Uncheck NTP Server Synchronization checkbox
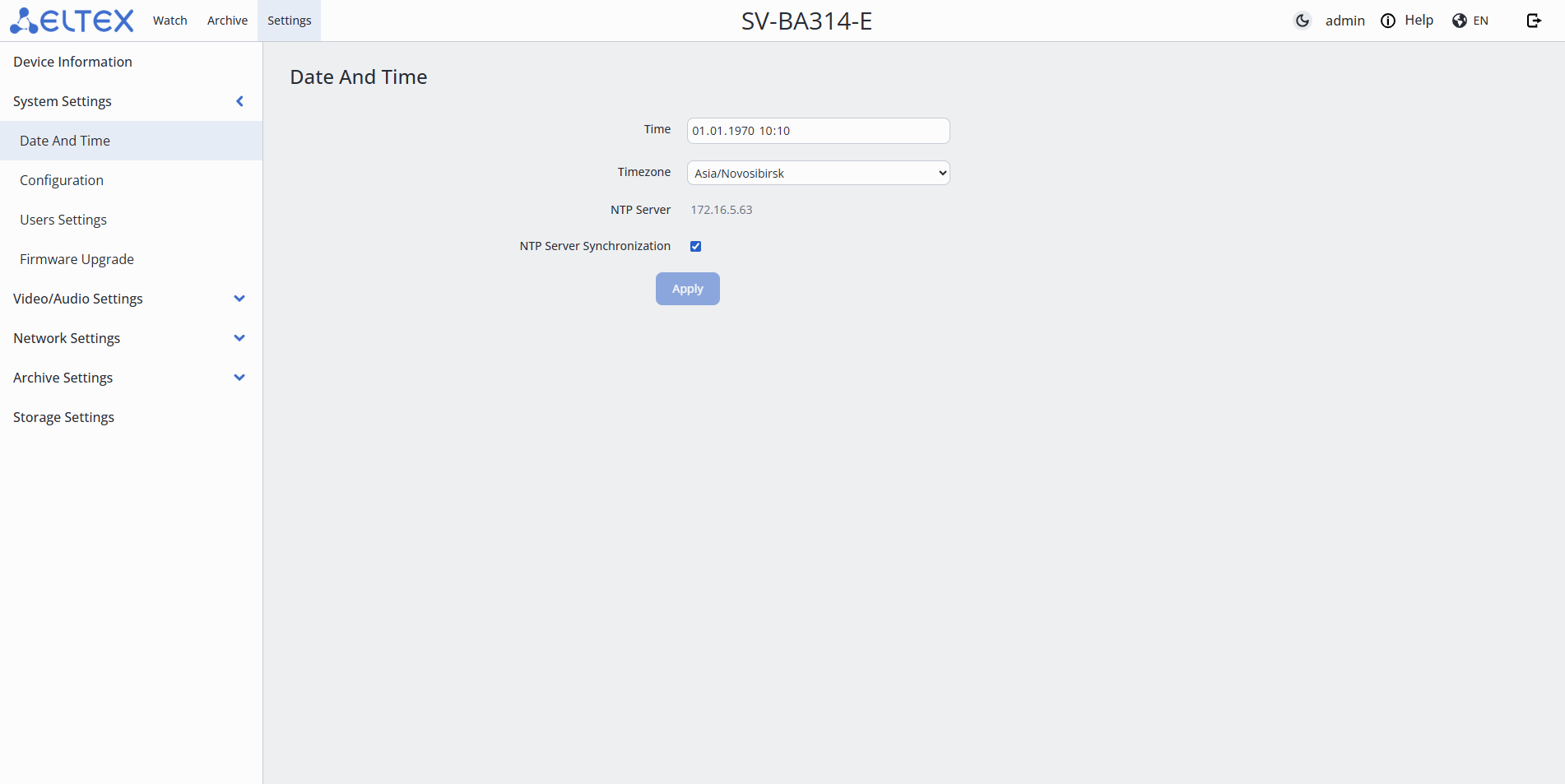This screenshot has height=784, width=1565. click(x=696, y=246)
